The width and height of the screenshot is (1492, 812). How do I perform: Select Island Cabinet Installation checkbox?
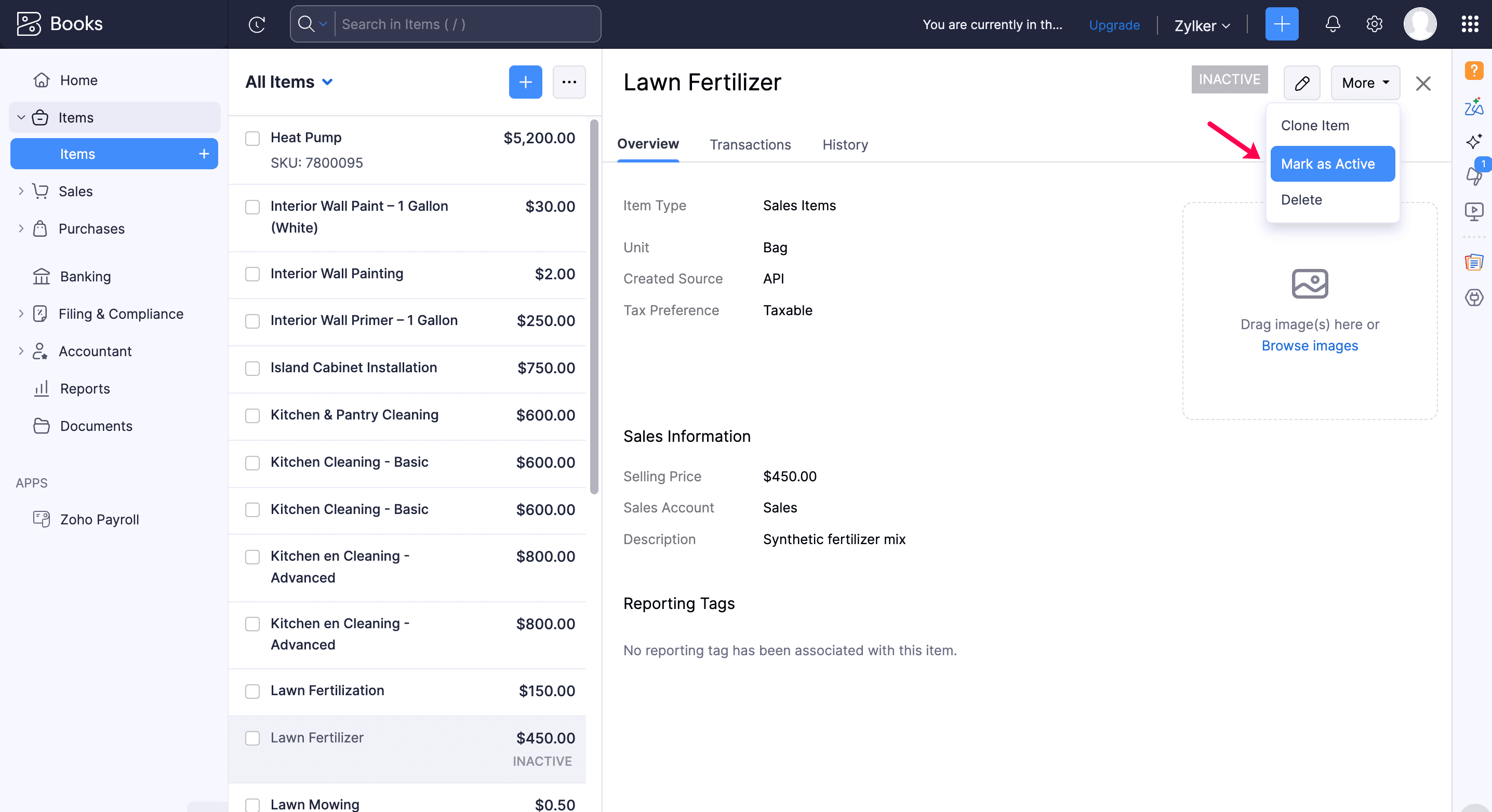pyautogui.click(x=252, y=368)
